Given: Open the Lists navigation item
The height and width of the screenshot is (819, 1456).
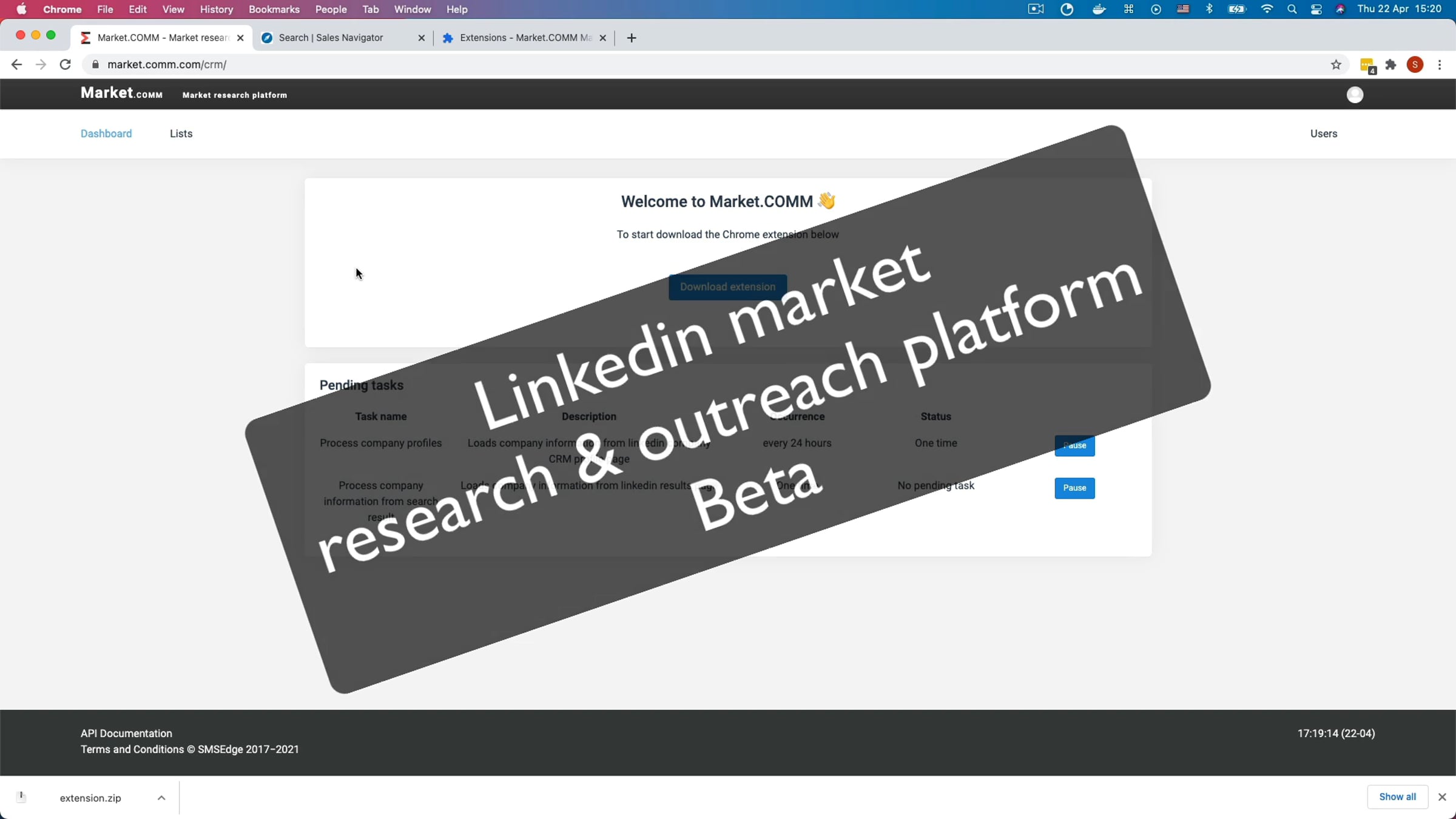Looking at the screenshot, I should click(x=181, y=133).
